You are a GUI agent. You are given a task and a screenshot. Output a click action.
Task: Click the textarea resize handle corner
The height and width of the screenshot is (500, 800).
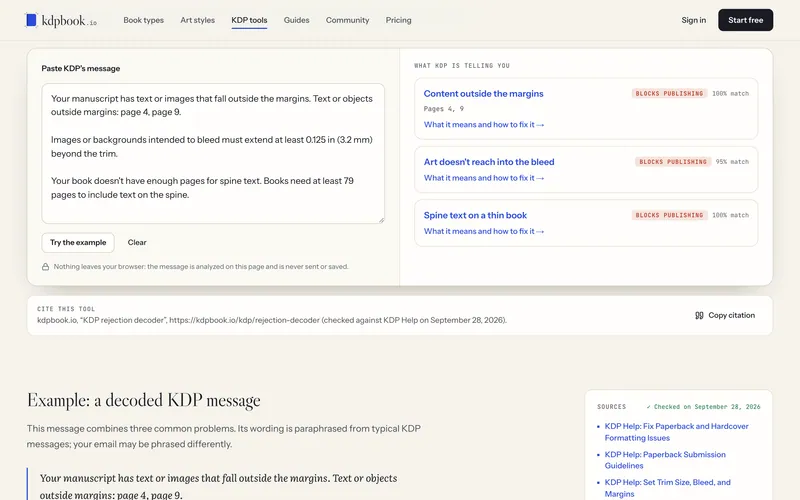pos(381,220)
